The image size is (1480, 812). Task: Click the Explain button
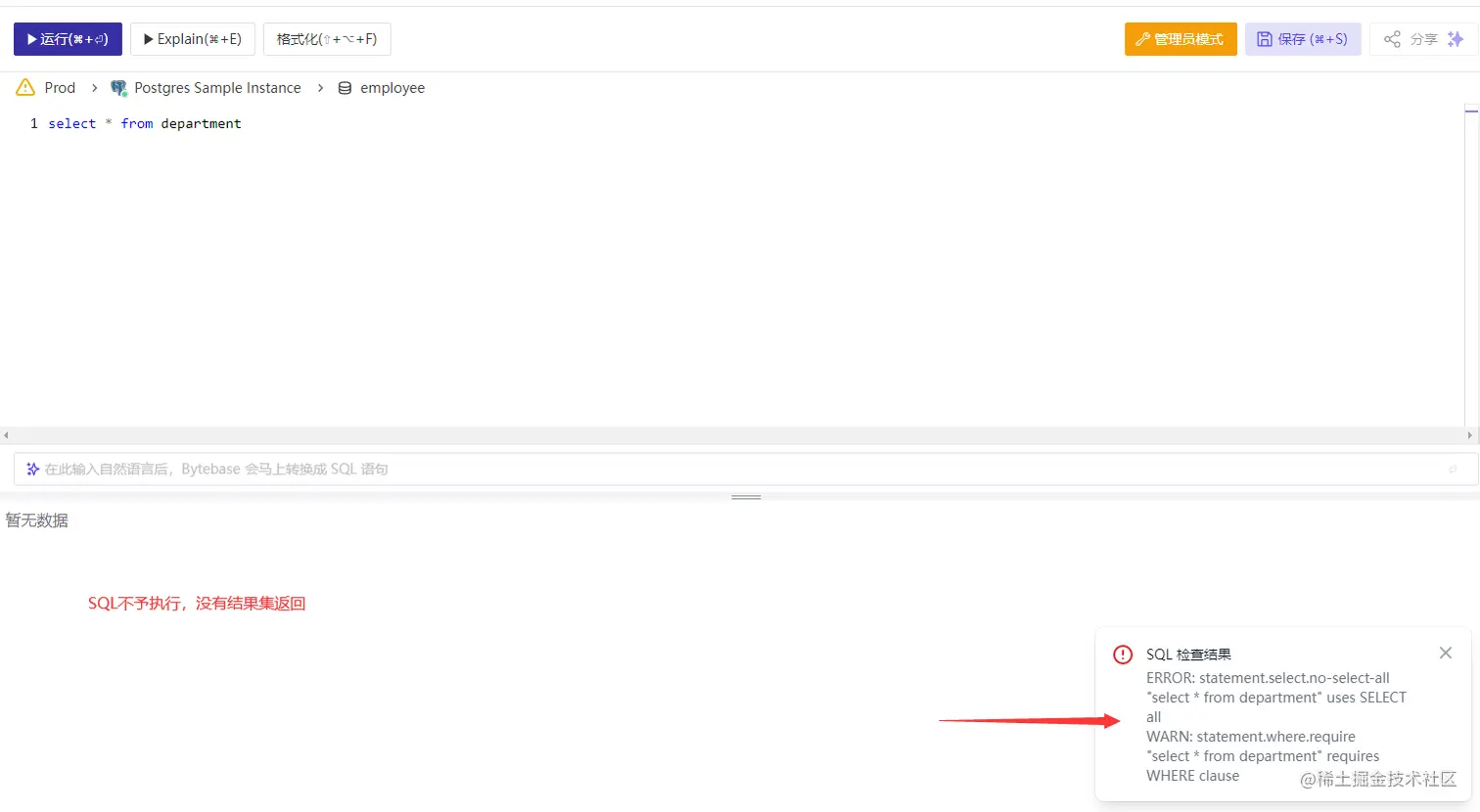click(193, 39)
